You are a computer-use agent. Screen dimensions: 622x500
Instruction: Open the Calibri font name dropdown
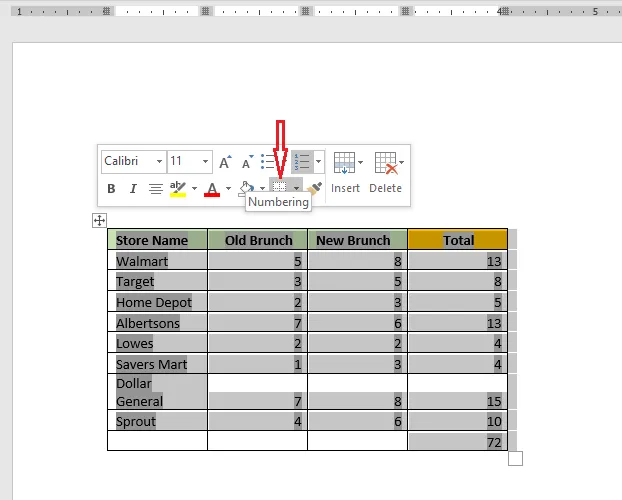(x=159, y=162)
